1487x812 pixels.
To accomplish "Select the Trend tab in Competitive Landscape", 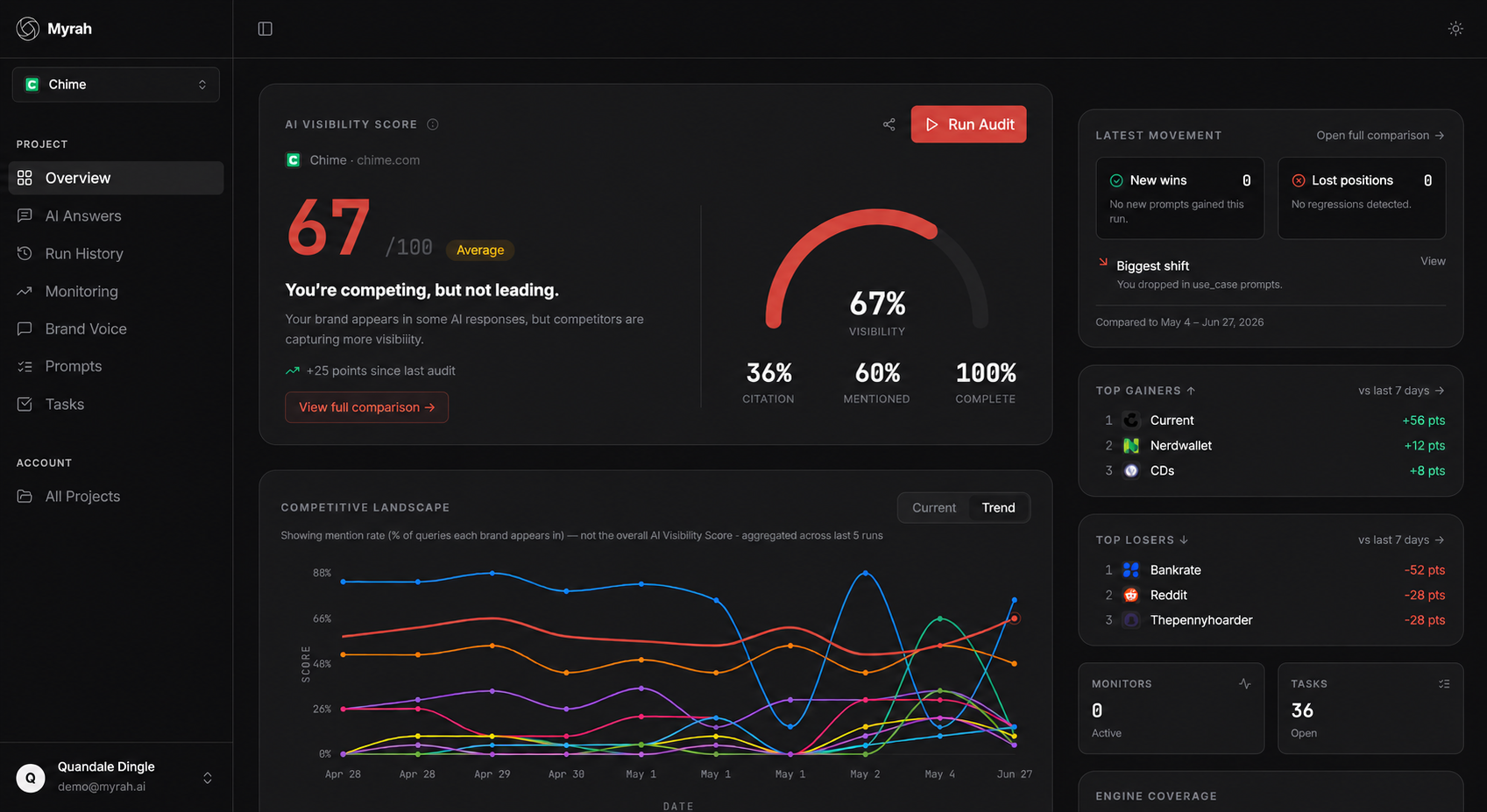I will (x=998, y=508).
